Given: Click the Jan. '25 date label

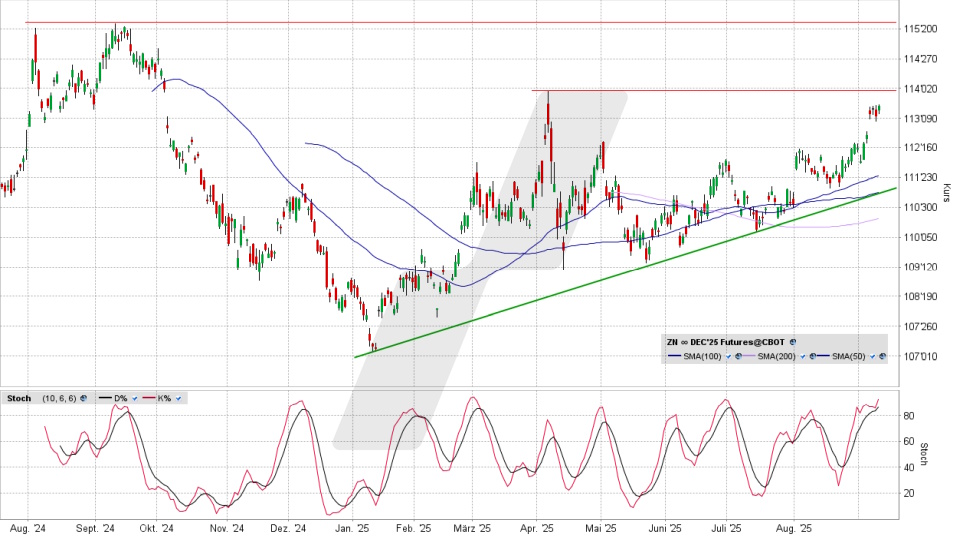Looking at the screenshot, I should click(352, 529).
